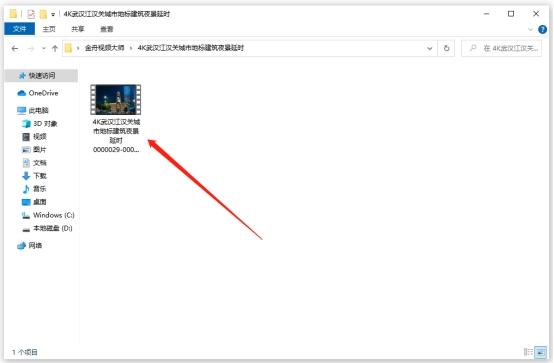Open the Customize Quick Access Toolbar dropdown
The image size is (554, 363).
53,14
